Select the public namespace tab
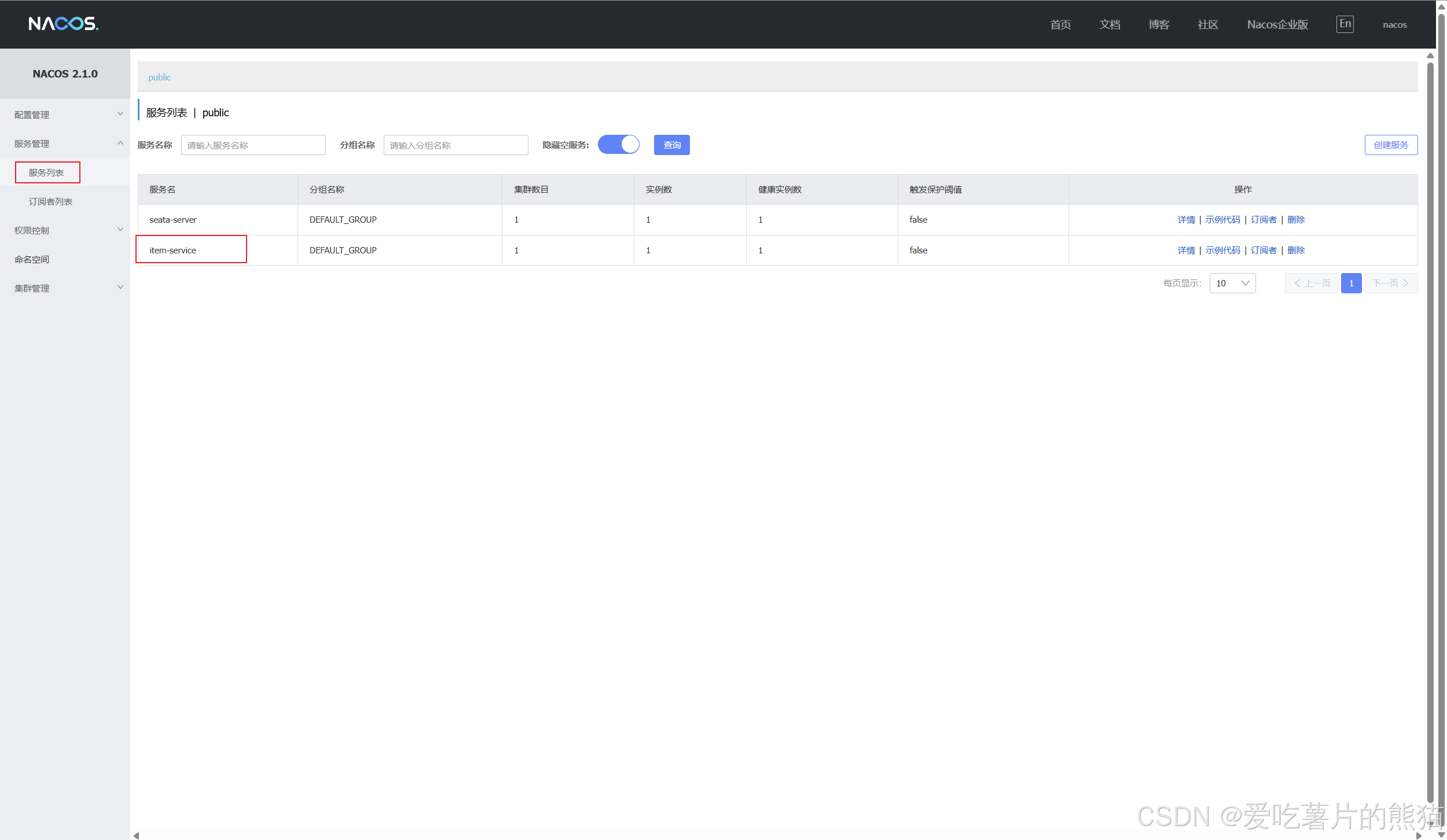The height and width of the screenshot is (840, 1447). 159,78
